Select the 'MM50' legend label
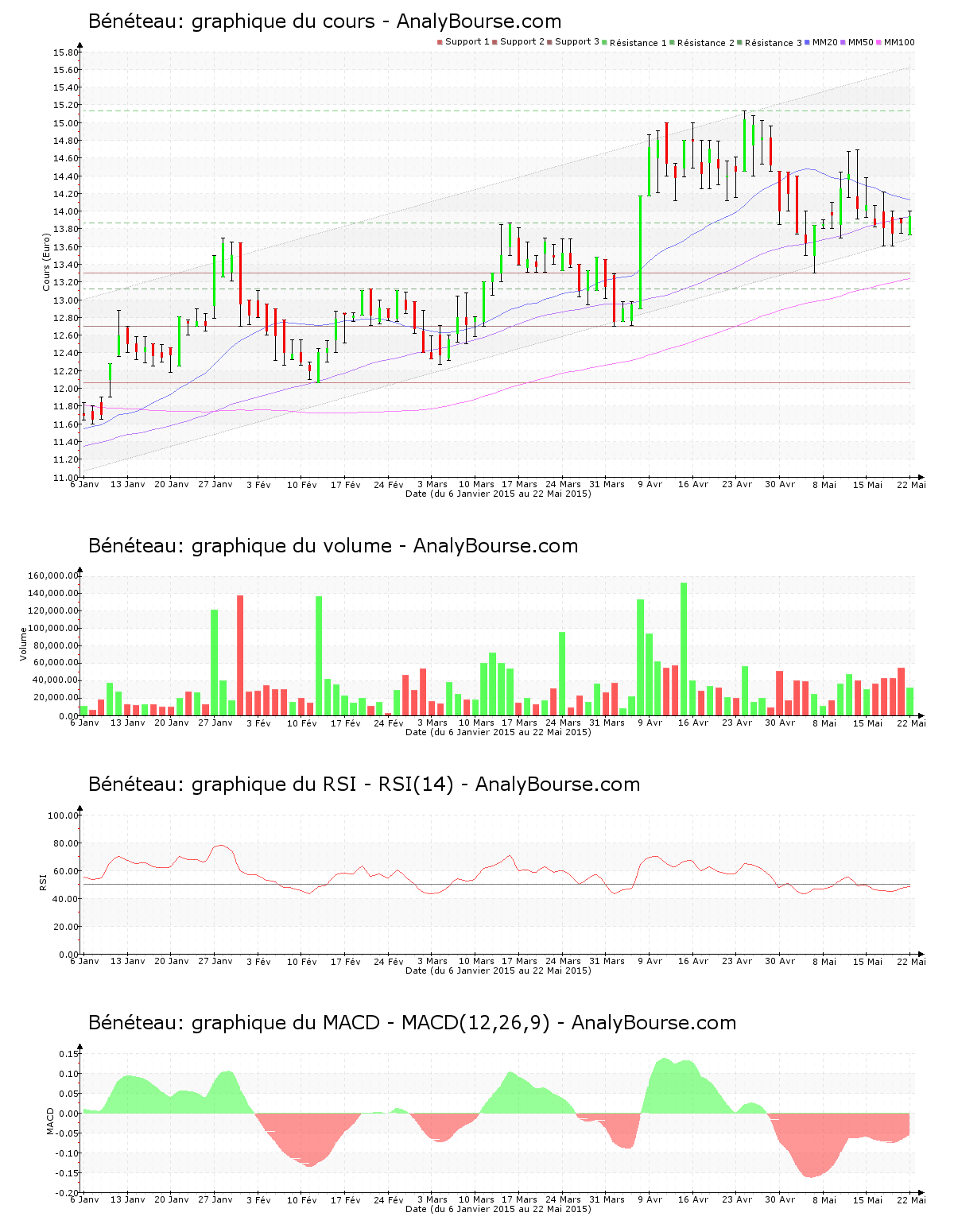The height and width of the screenshot is (1232, 954). click(x=861, y=42)
